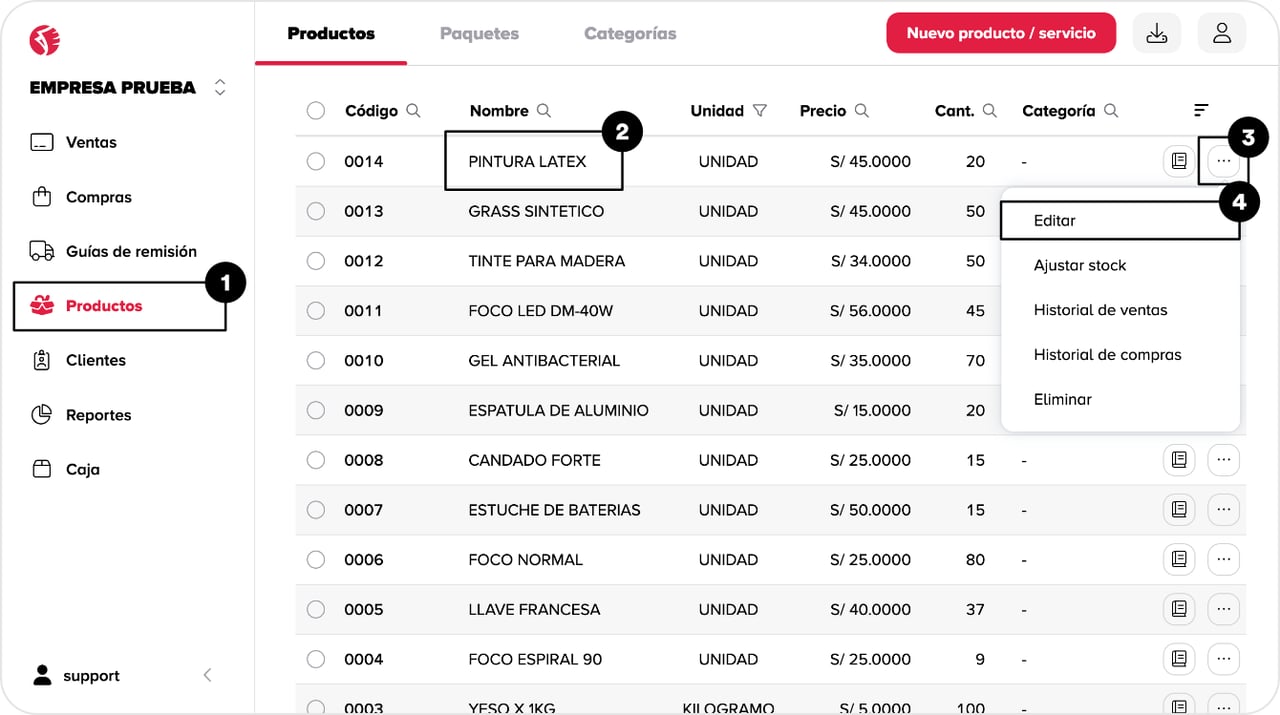Screen dimensions: 1280x715
Task: Click the product name LLAVE FRANCESA
Action: [x=534, y=609]
